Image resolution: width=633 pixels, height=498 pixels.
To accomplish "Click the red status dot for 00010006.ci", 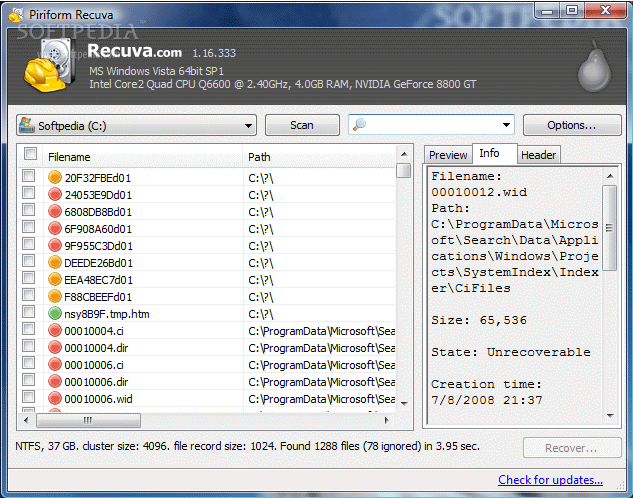I will click(54, 364).
